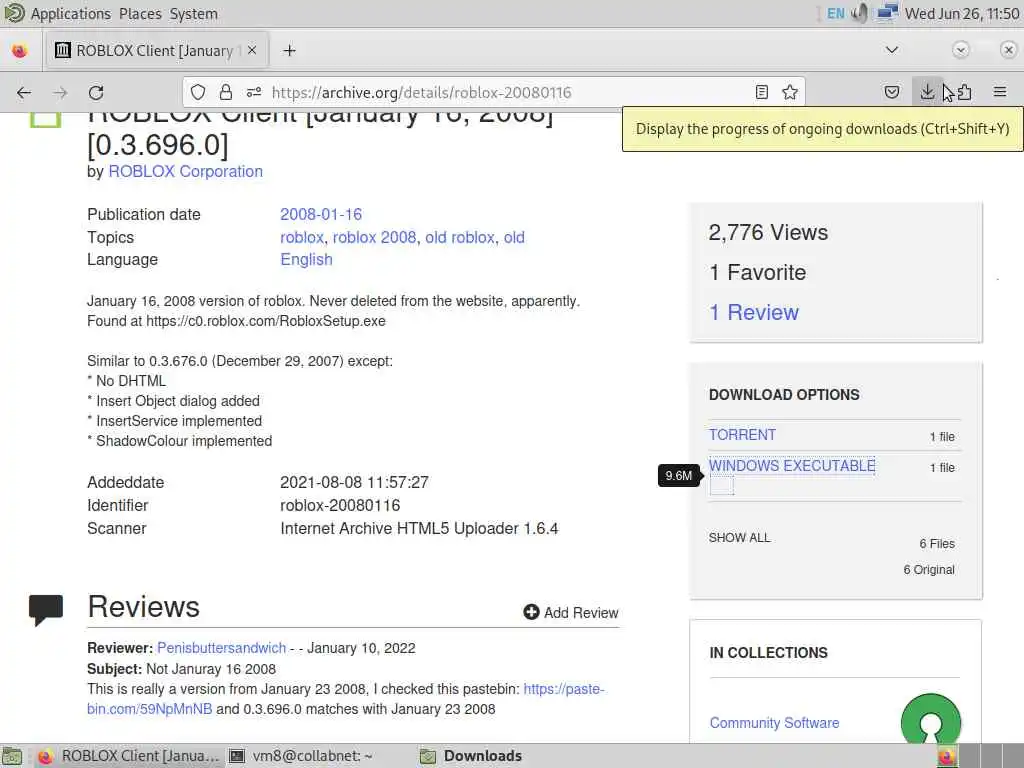
Task: Click the green Community Software collection icon
Action: pyautogui.click(x=931, y=718)
